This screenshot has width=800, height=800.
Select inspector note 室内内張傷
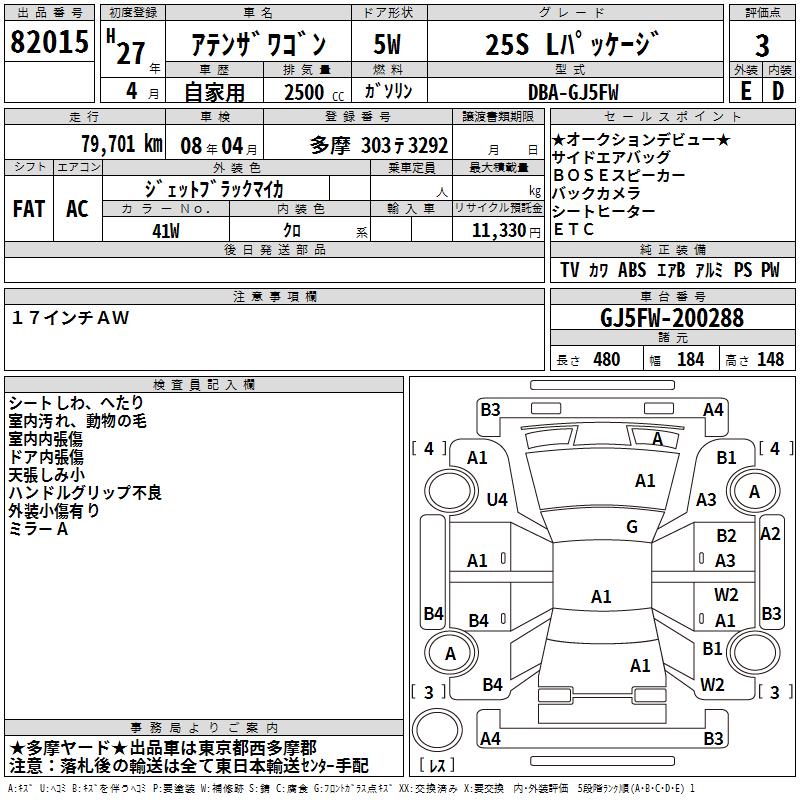(46, 439)
